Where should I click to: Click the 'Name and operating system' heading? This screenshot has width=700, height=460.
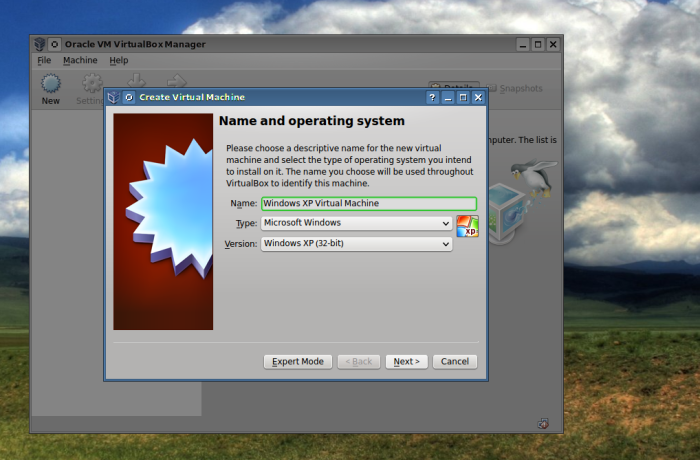[312, 121]
